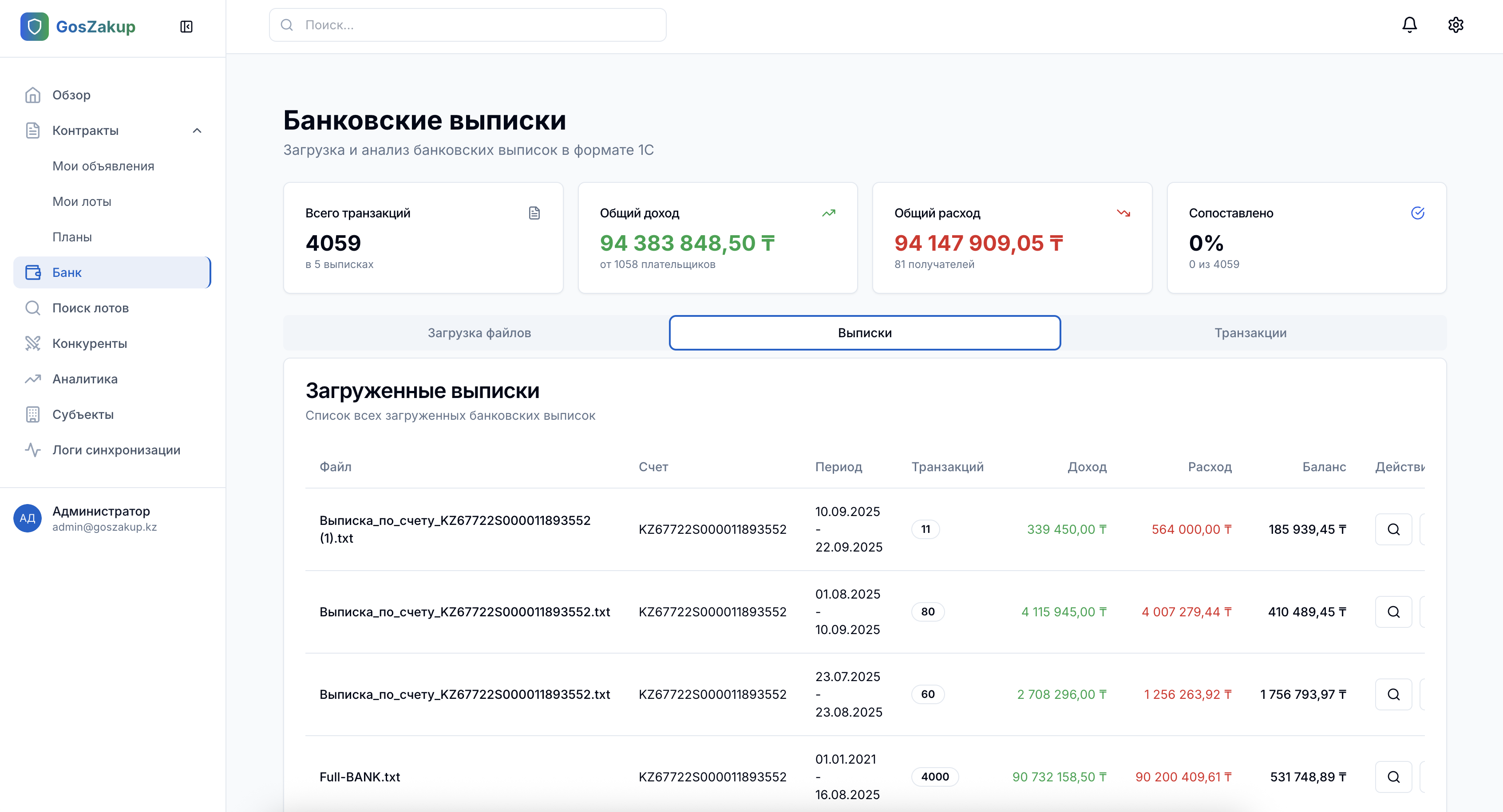
Task: View the 11-transaction statement details
Action: (x=1393, y=529)
